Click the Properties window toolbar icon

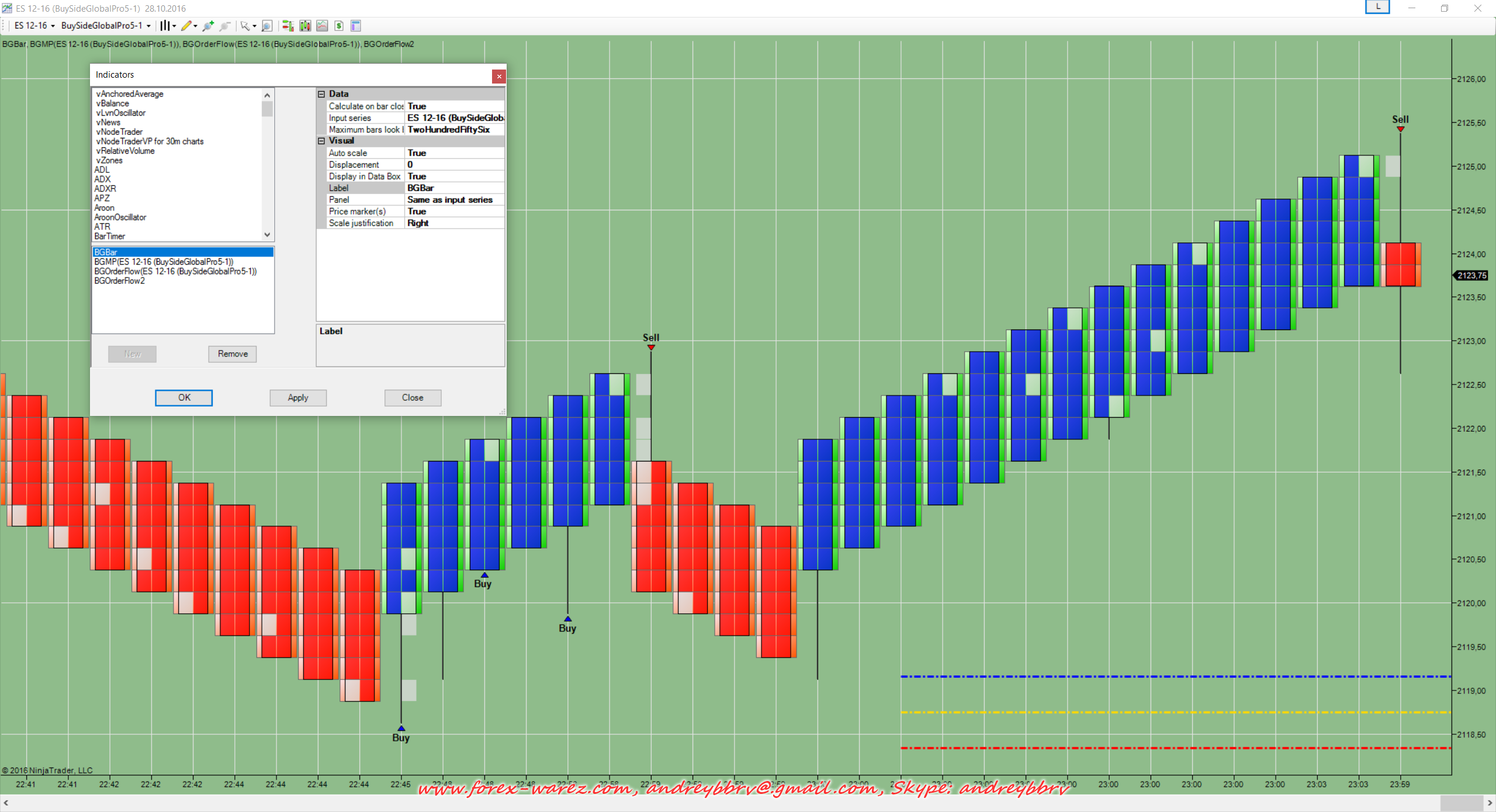pos(356,26)
